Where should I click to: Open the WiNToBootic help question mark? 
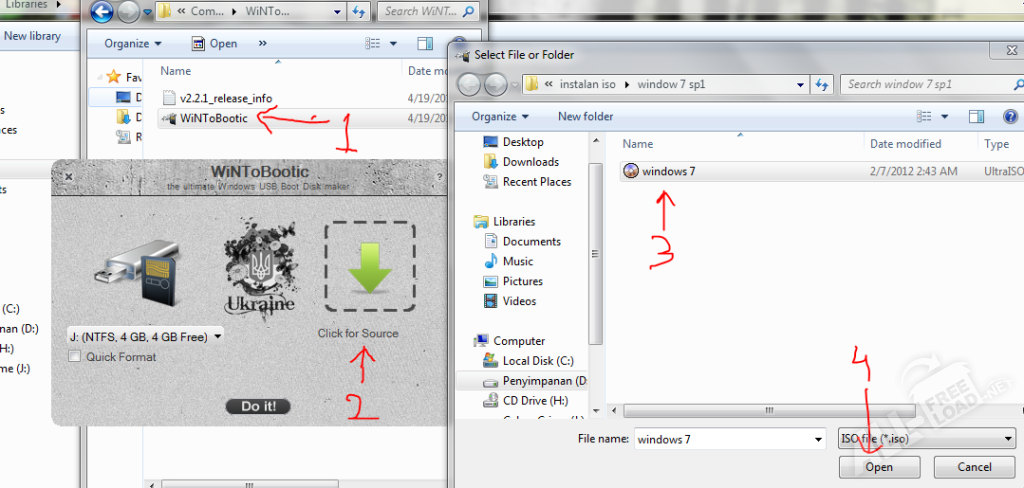pos(440,177)
